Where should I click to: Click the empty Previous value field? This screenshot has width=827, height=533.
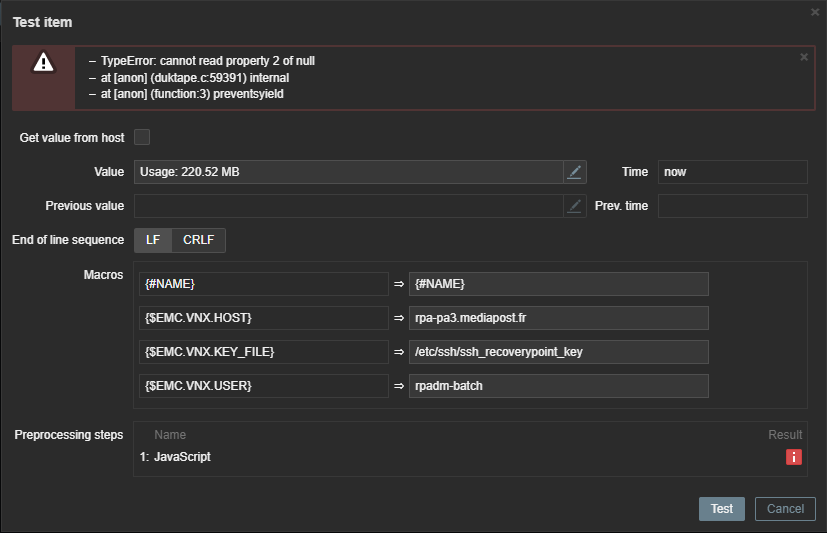(347, 206)
